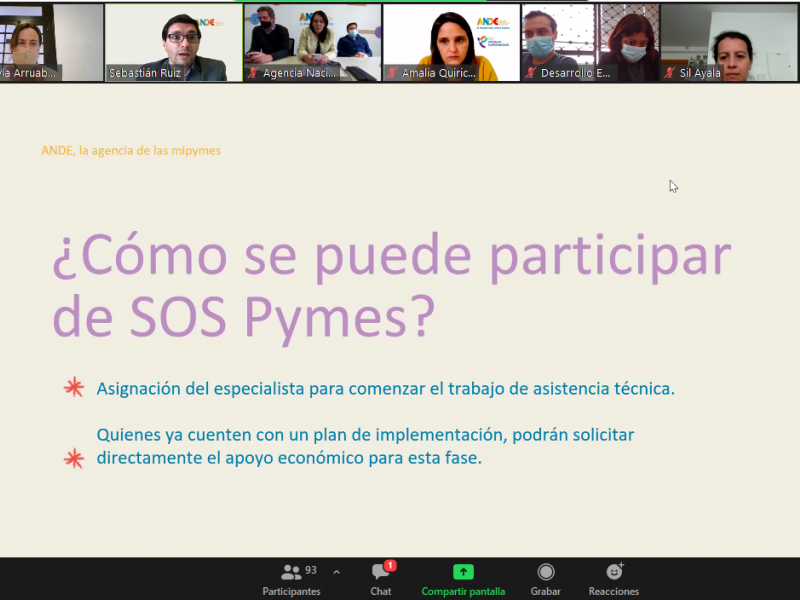Open the Reacciones smiley icon
Screen dimensions: 800x600
[x=614, y=572]
